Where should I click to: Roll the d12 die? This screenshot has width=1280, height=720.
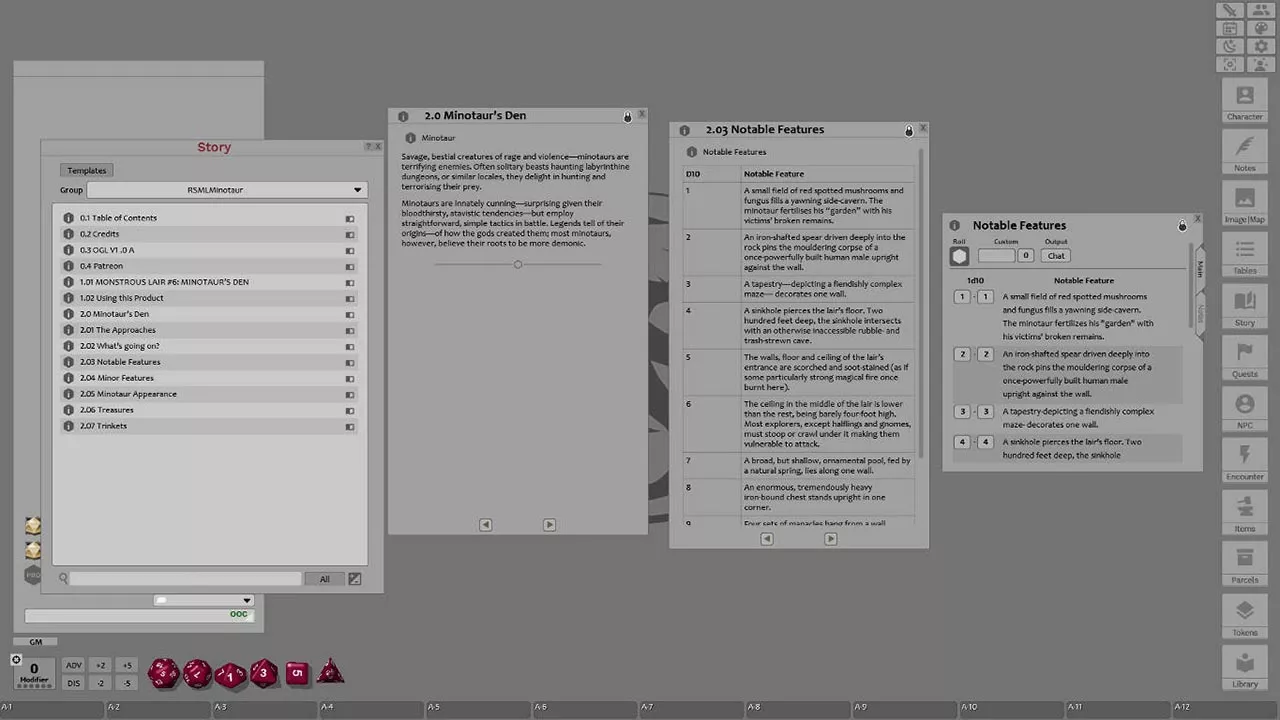(197, 673)
